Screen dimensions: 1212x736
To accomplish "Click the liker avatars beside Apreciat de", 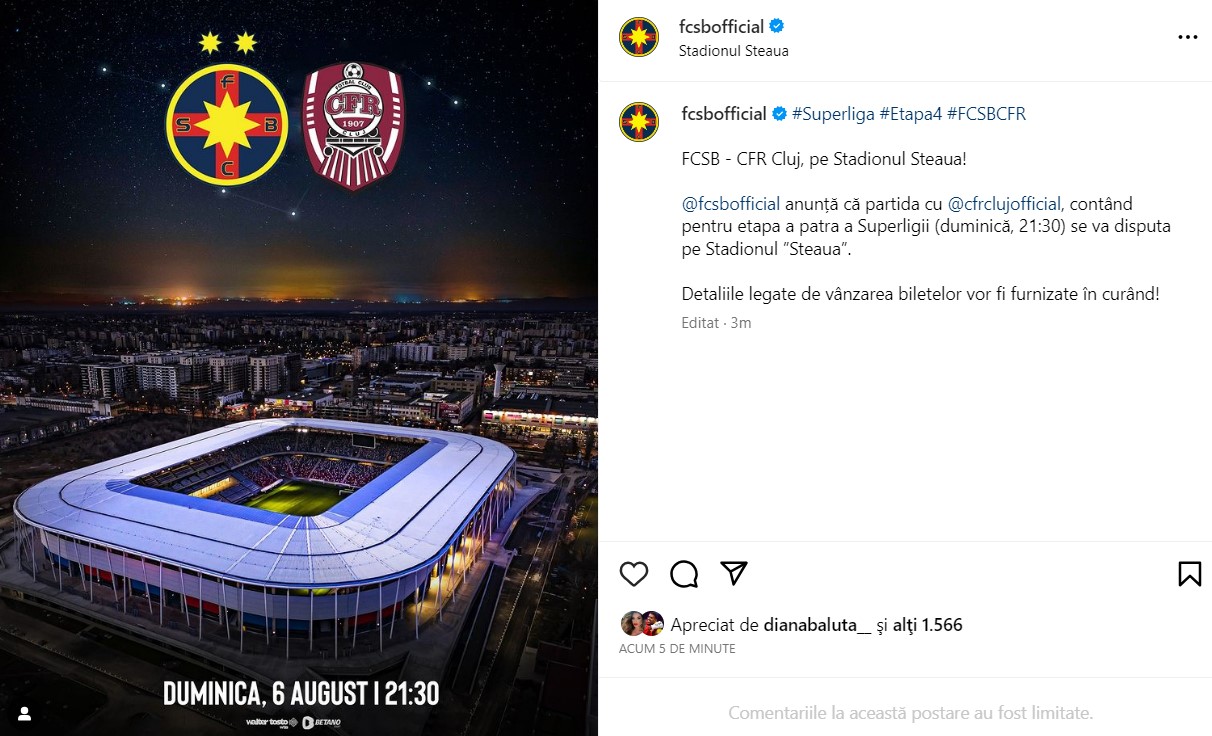I will [642, 624].
